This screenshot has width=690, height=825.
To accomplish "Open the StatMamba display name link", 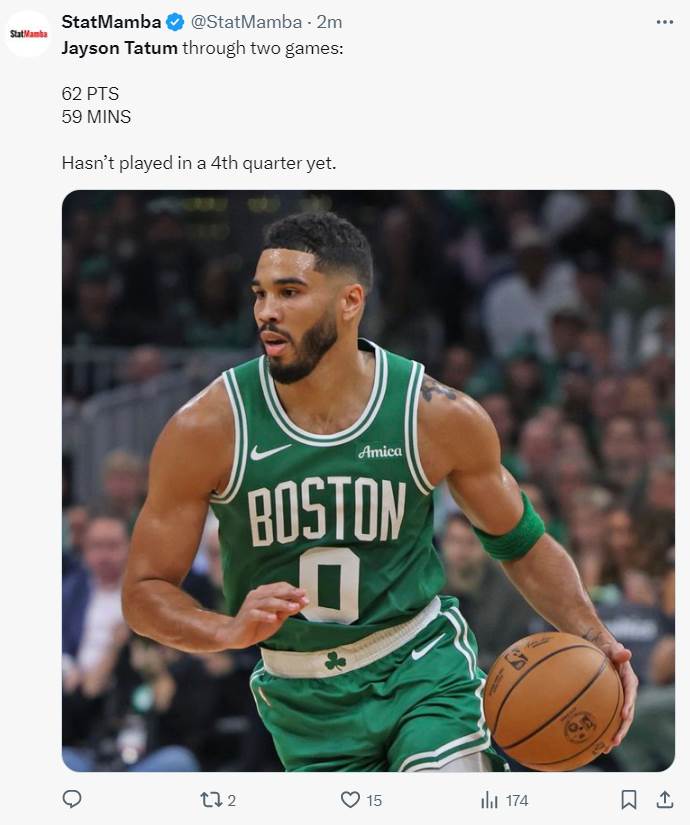I will tap(111, 22).
